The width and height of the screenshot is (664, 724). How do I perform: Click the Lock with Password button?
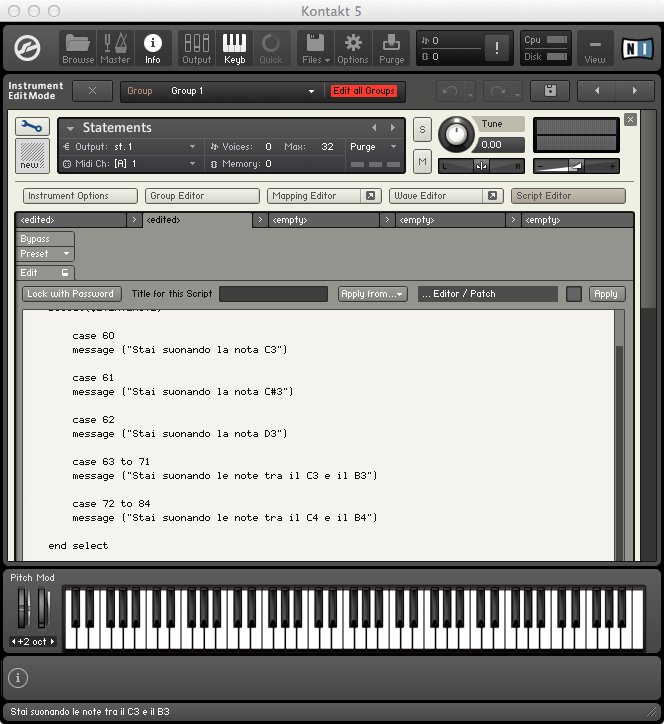click(72, 294)
